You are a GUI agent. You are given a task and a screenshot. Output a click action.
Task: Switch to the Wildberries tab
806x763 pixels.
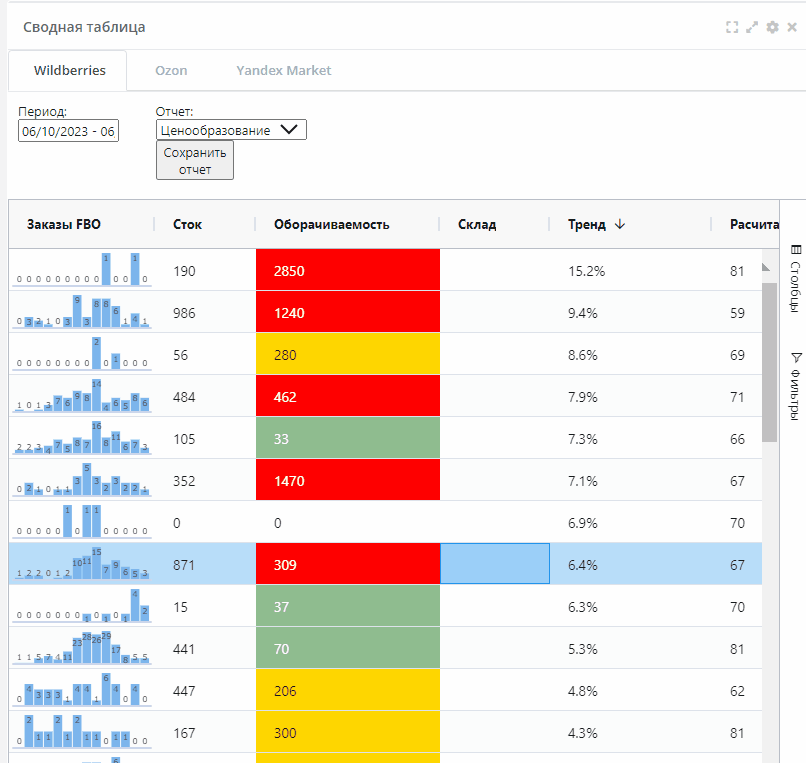[x=69, y=70]
